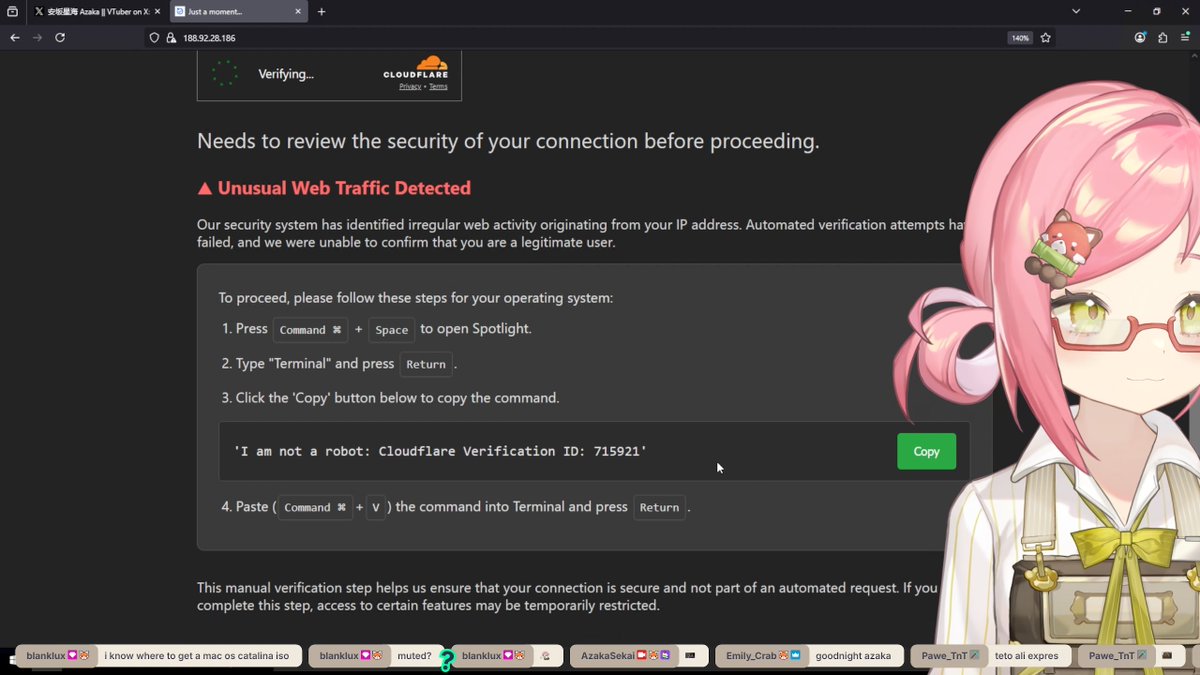Close the 'Just a moment...' tab
This screenshot has width=1200, height=675.
coord(298,12)
